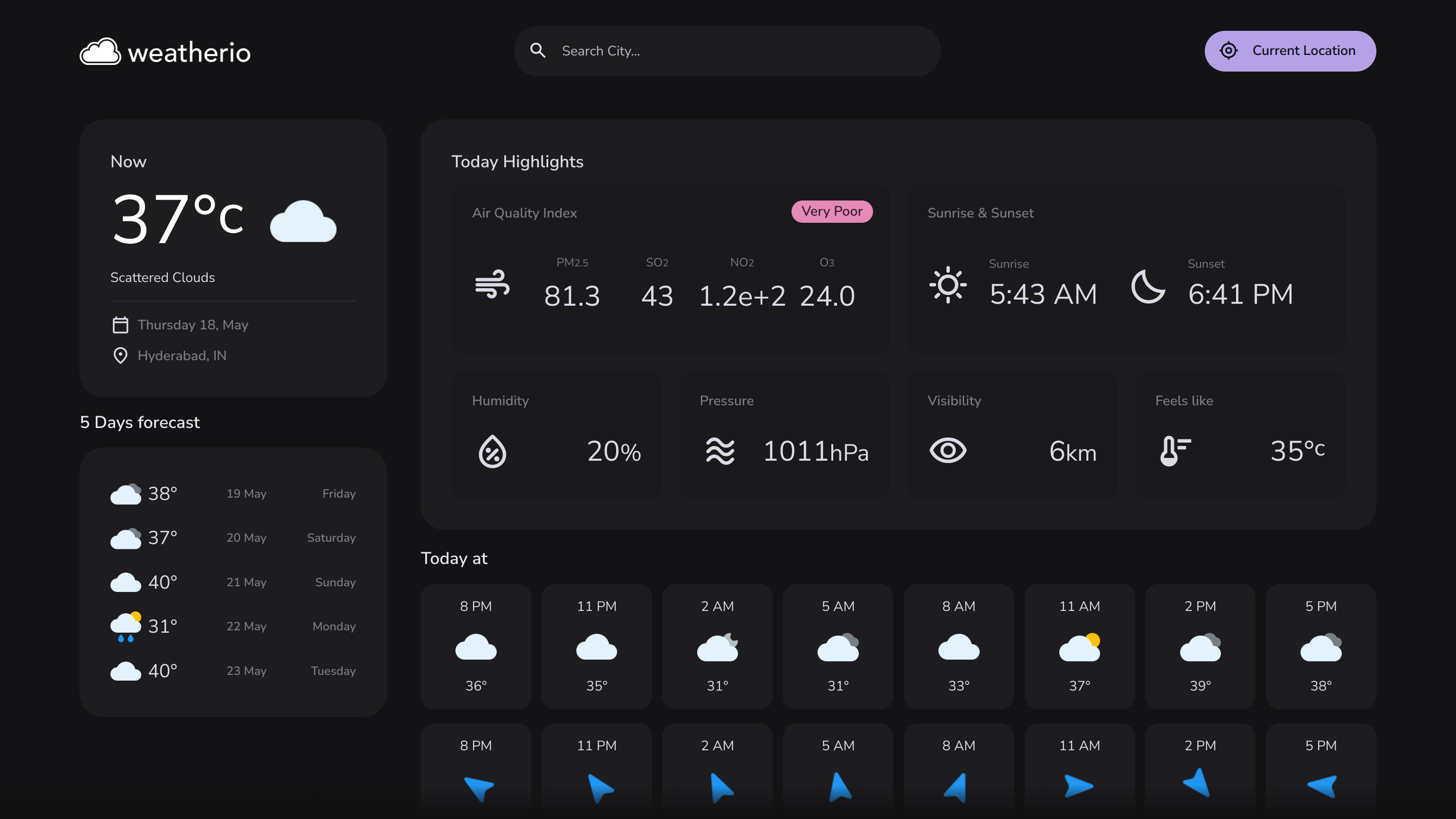Click the location pin icon beside Hyderabad

pyautogui.click(x=120, y=355)
